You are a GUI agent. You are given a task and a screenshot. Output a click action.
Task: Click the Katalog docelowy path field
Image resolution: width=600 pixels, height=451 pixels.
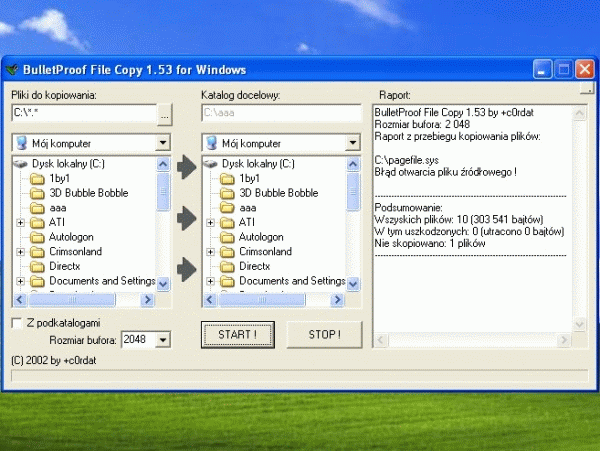point(281,113)
